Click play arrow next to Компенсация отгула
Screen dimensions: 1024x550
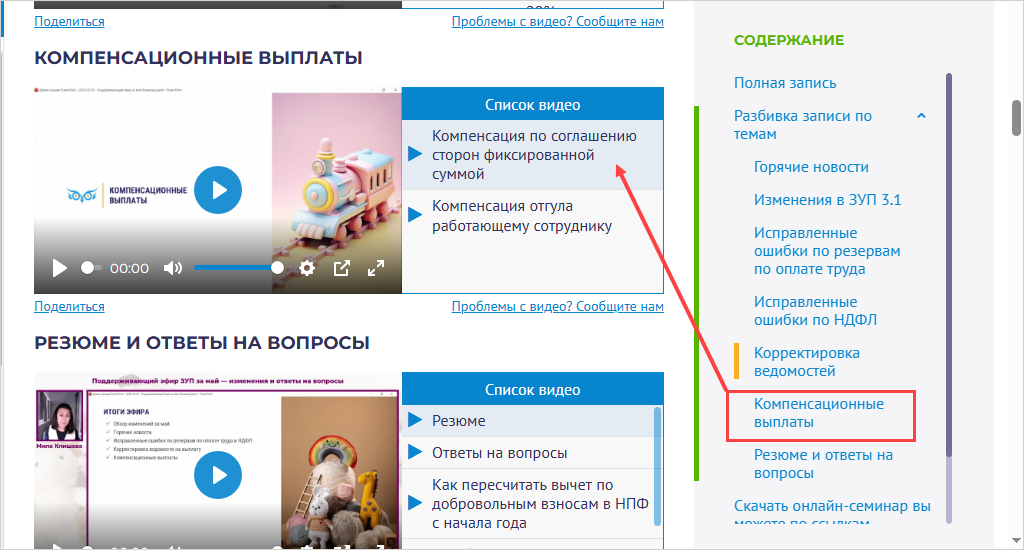tap(415, 215)
